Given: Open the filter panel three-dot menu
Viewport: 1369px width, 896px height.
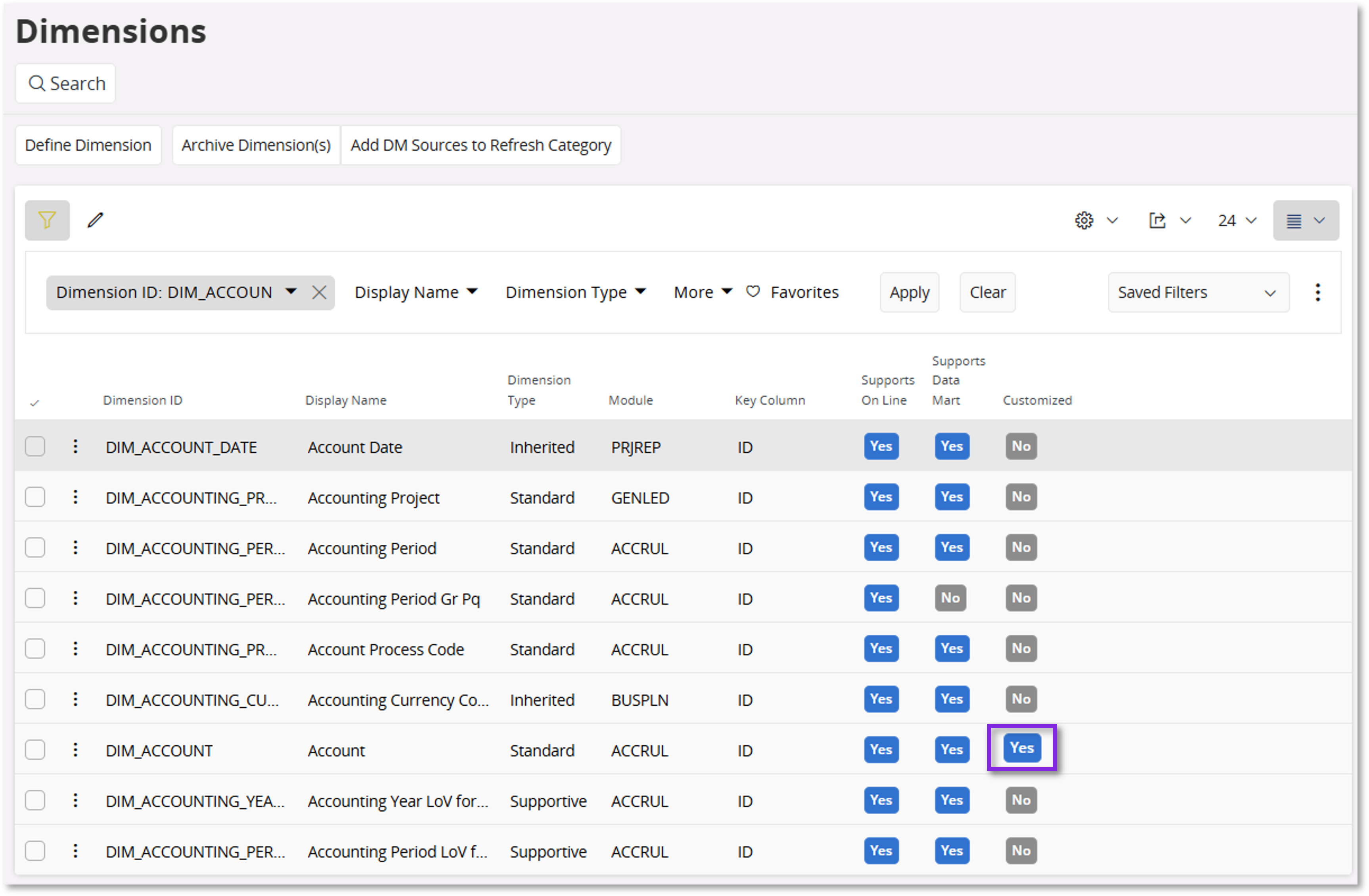Looking at the screenshot, I should (x=1318, y=293).
